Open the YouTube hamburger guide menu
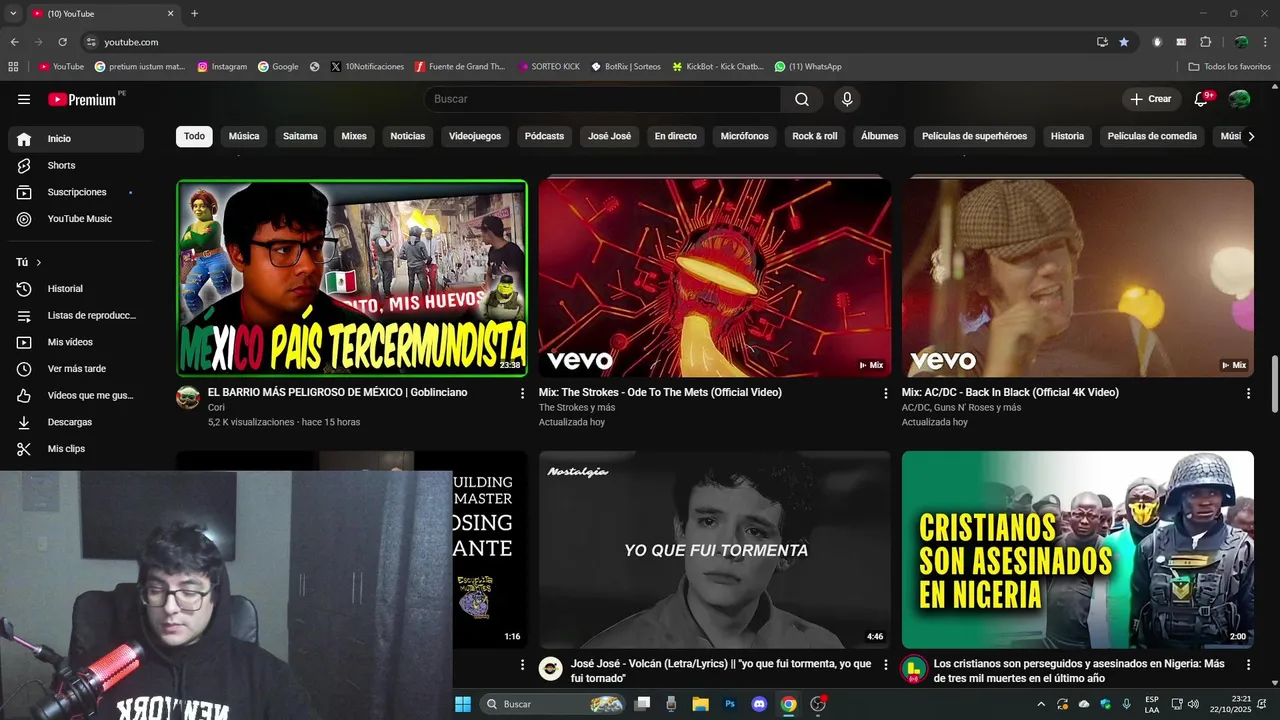The image size is (1280, 720). point(24,99)
